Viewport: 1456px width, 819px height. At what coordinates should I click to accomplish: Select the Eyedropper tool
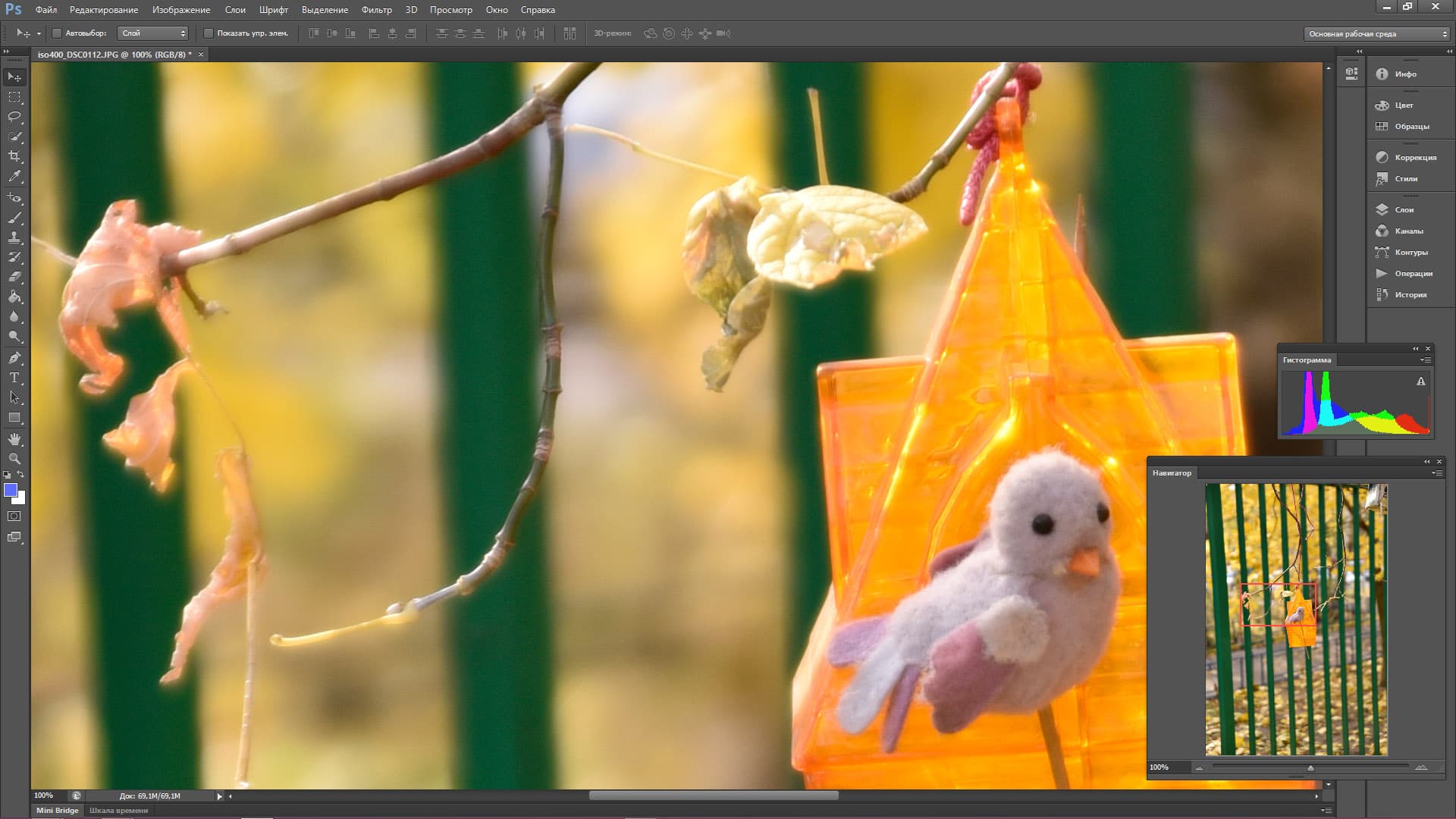point(14,176)
